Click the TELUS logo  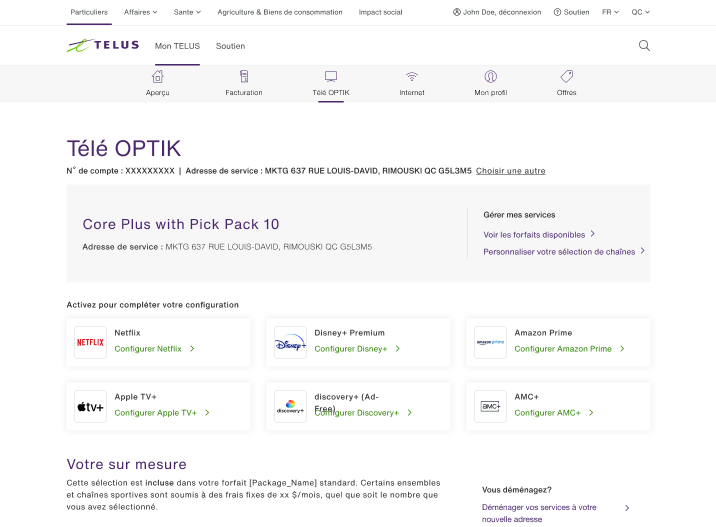click(x=103, y=45)
